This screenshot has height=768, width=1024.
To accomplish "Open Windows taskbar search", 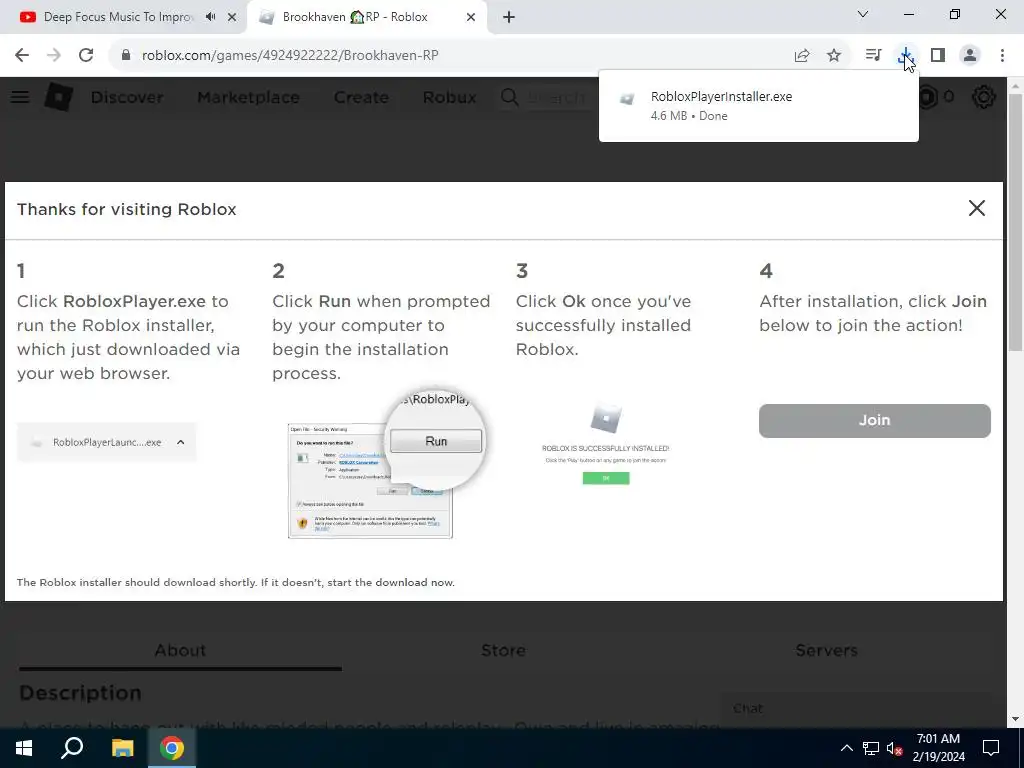I will click(72, 748).
